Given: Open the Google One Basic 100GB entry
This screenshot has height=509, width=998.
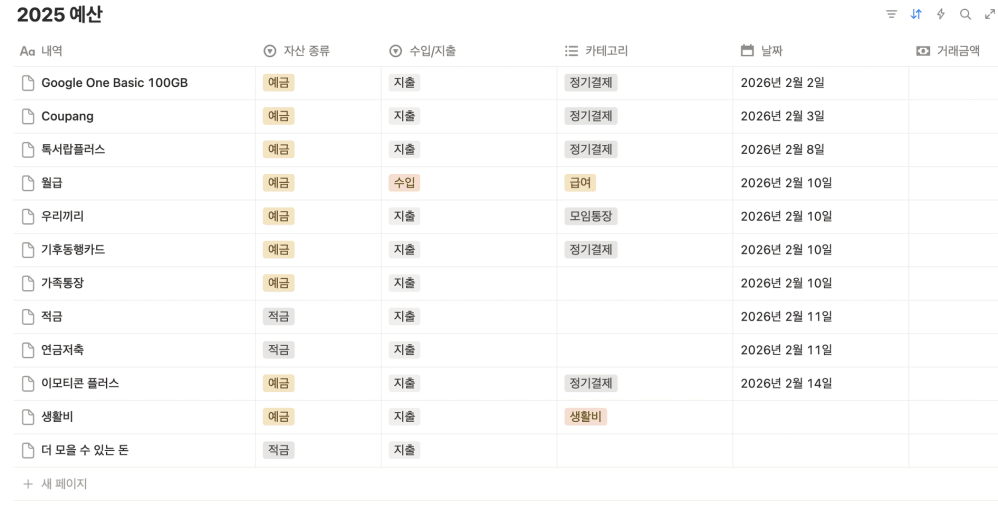Looking at the screenshot, I should tap(114, 83).
